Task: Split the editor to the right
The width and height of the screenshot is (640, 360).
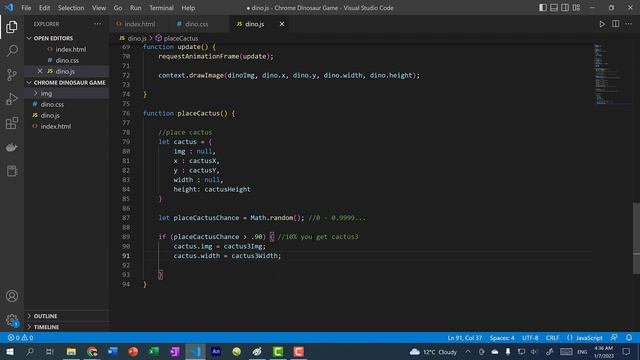Action: (616, 24)
